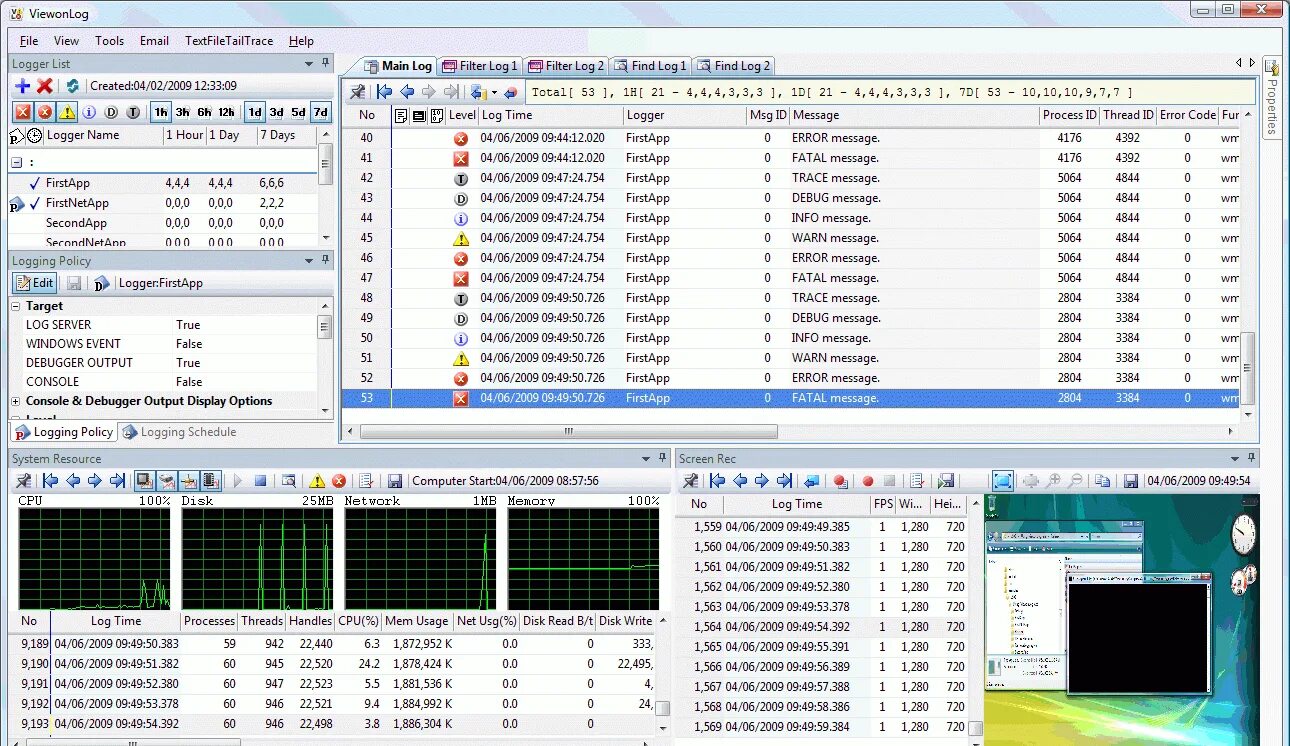Screen dimensions: 1290x746
Task: Click the play button in System Resource toolbar
Action: click(238, 481)
